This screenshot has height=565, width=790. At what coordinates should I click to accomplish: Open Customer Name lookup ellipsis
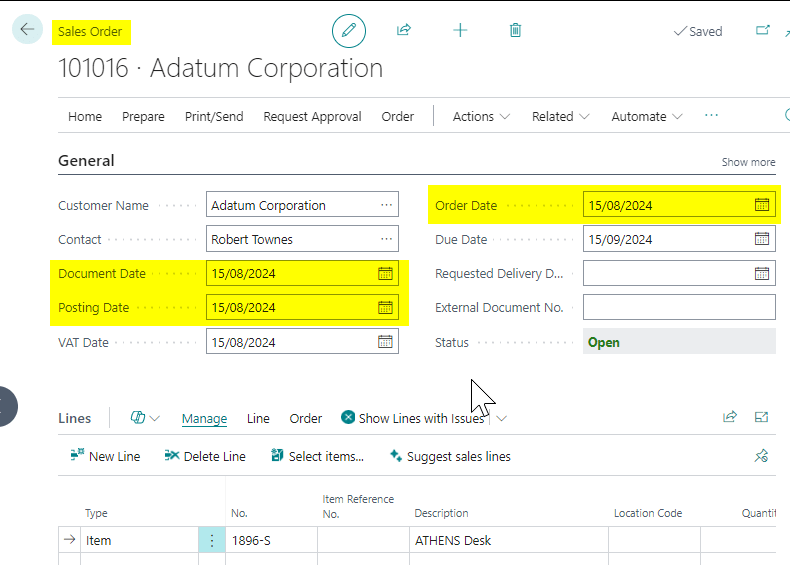(386, 205)
